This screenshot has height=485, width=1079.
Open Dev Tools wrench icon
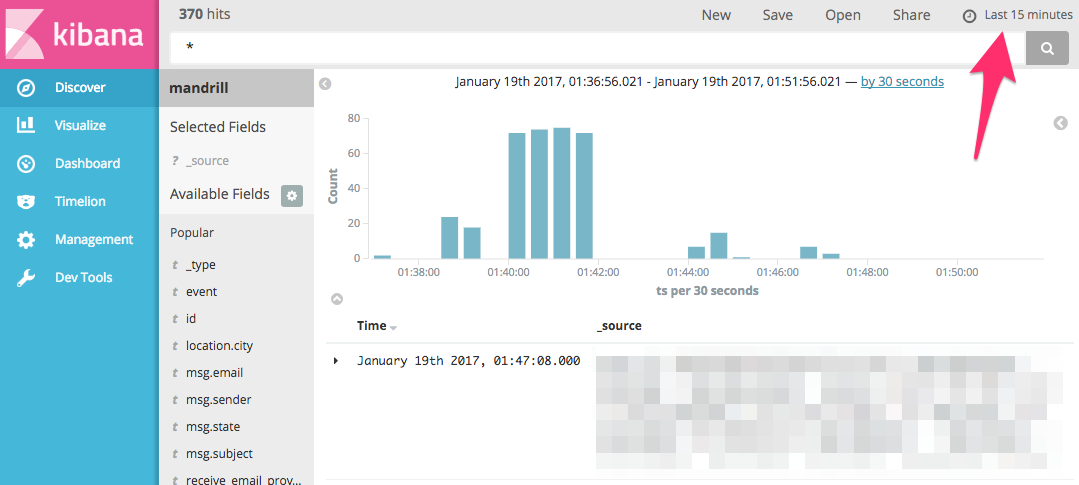[26, 278]
